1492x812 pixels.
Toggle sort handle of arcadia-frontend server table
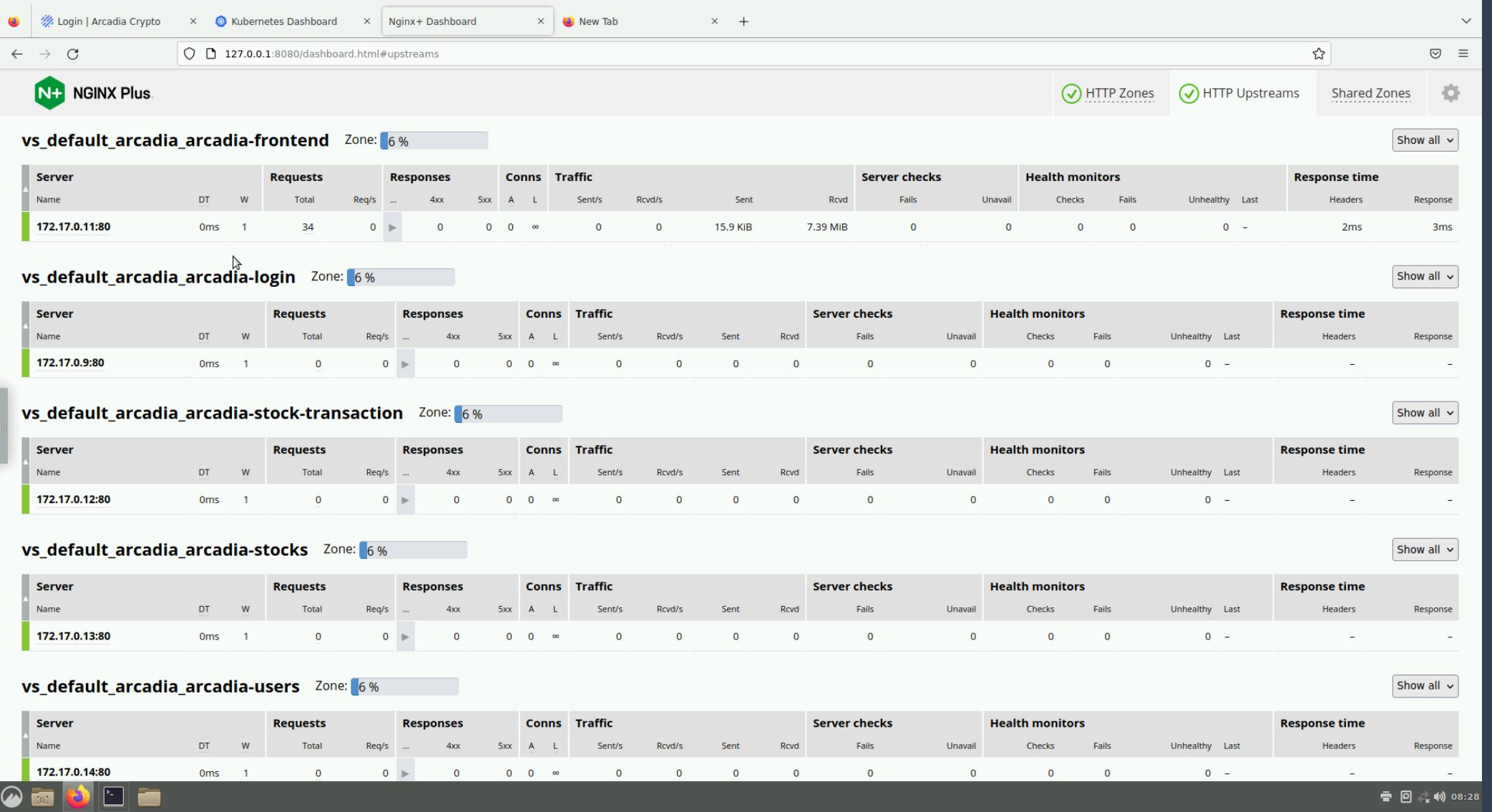(26, 188)
